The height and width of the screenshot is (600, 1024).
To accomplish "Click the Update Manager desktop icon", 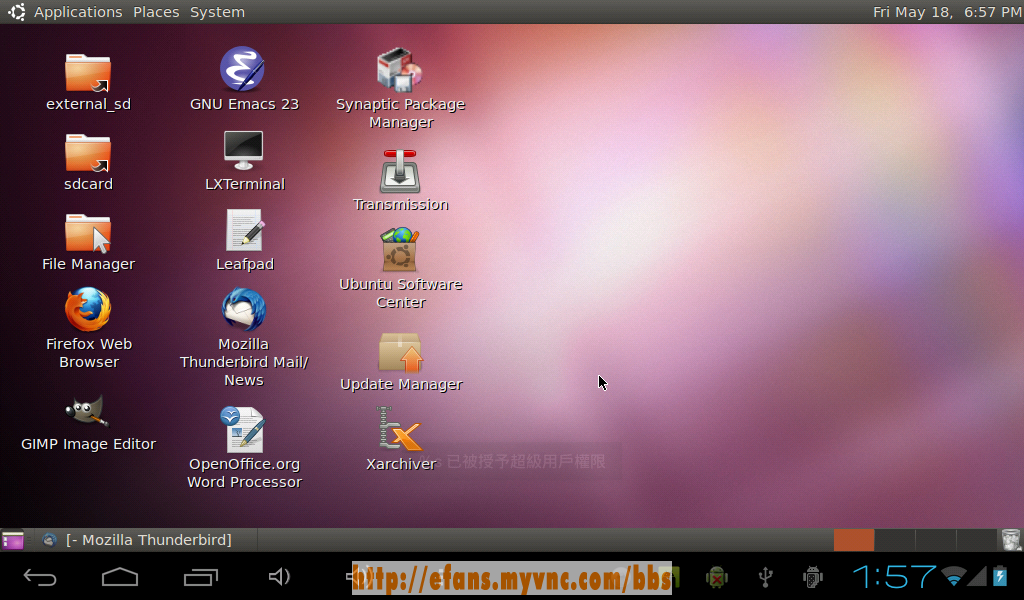I will pos(400,353).
